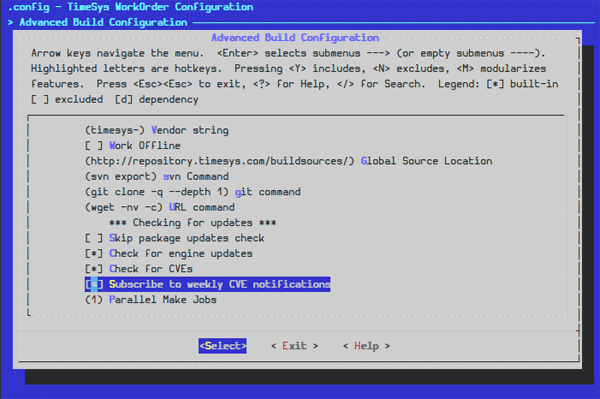Viewport: 600px width, 399px height.
Task: Click the '*** Checking for updates ***' text
Action: pyautogui.click(x=192, y=223)
